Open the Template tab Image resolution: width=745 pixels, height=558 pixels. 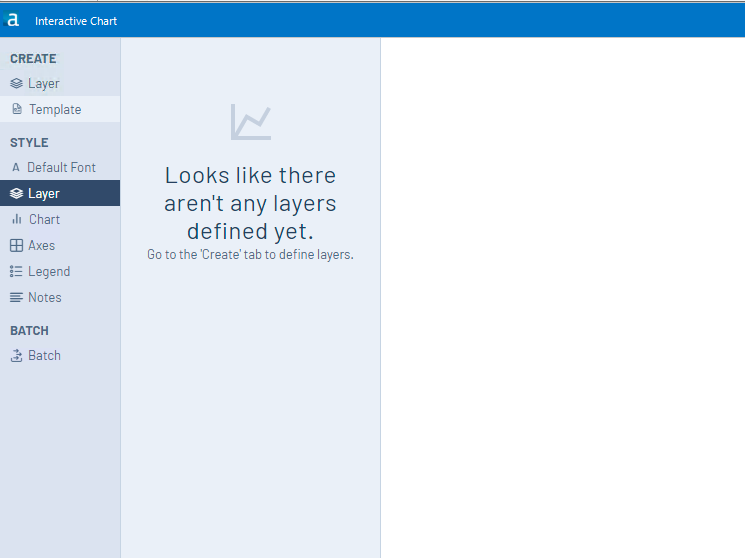60,109
